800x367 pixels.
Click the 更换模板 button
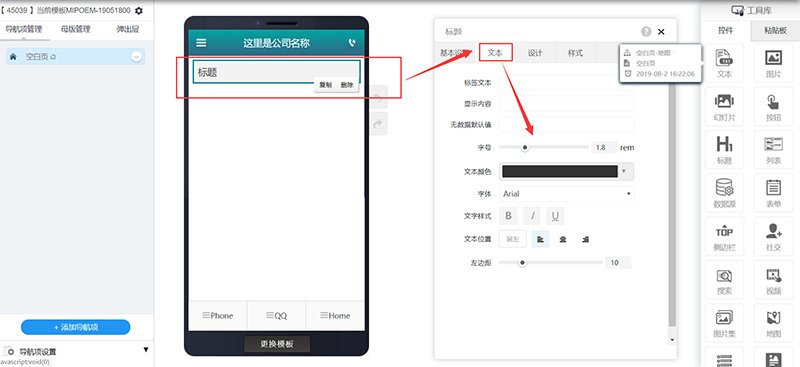[277, 344]
